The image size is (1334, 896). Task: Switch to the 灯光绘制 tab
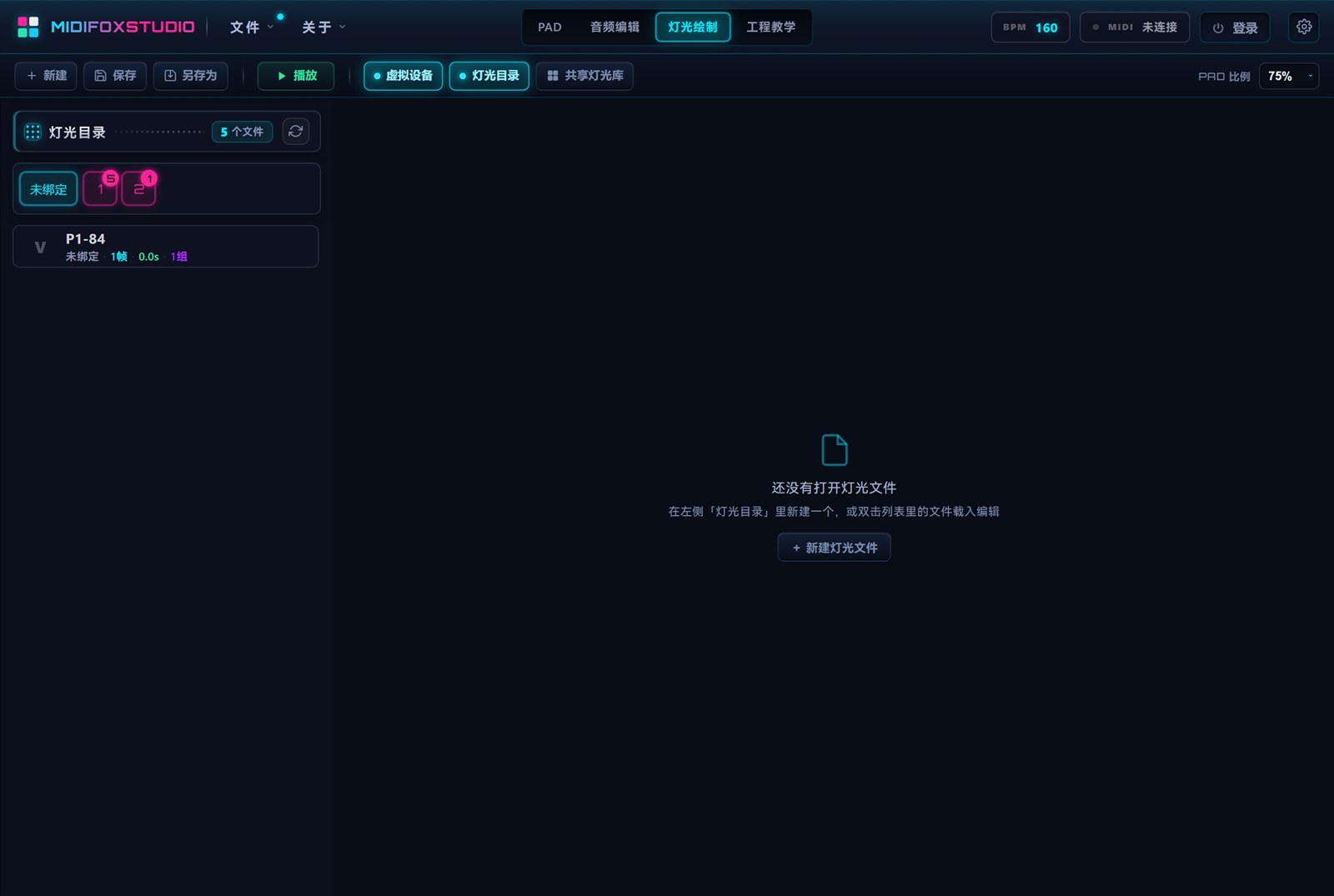point(693,27)
